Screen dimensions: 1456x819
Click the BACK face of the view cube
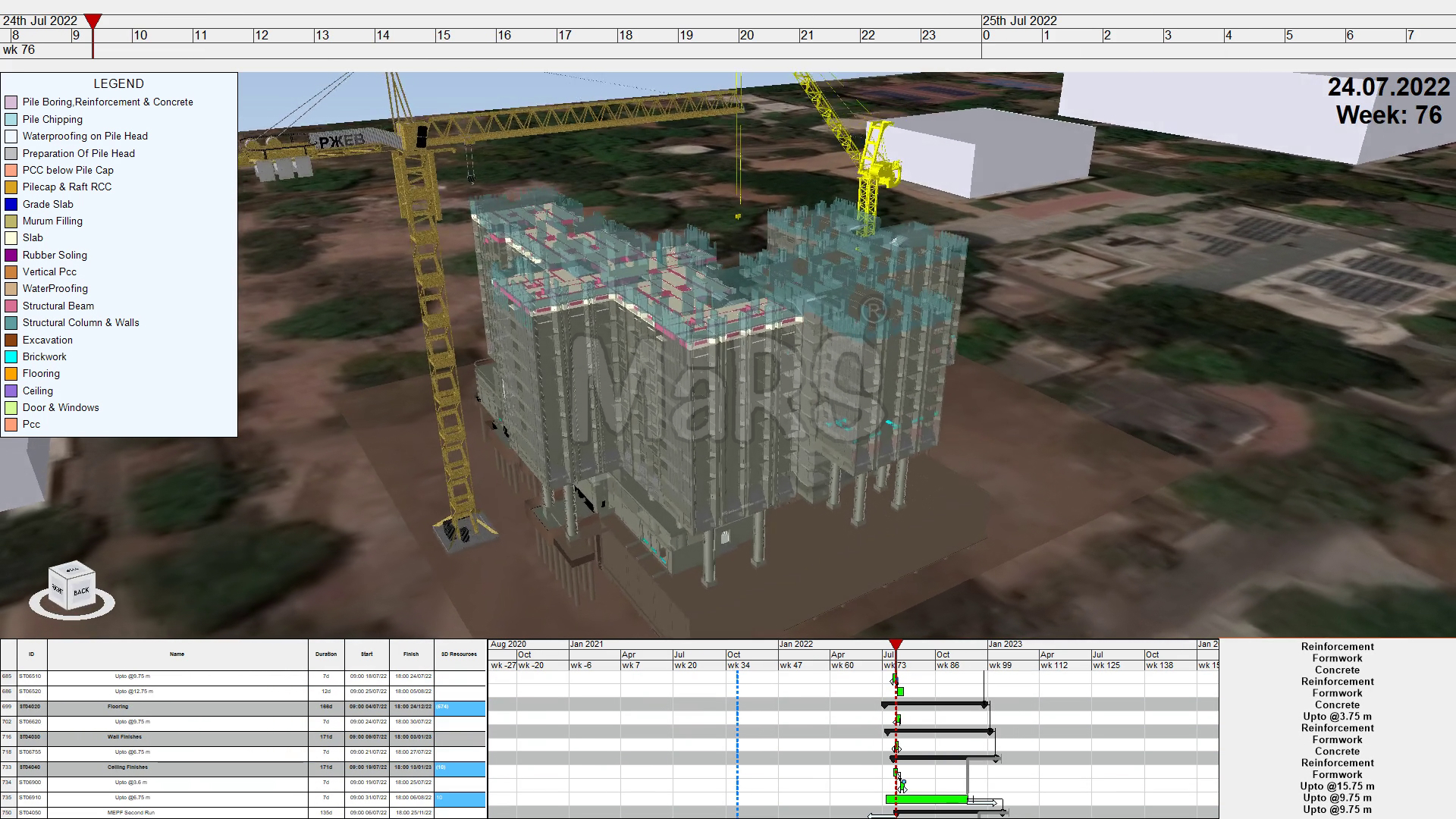(81, 591)
